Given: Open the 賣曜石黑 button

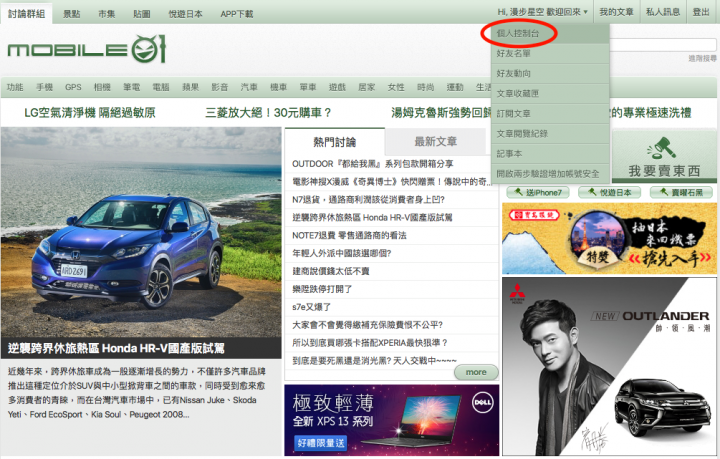Looking at the screenshot, I should click(681, 192).
